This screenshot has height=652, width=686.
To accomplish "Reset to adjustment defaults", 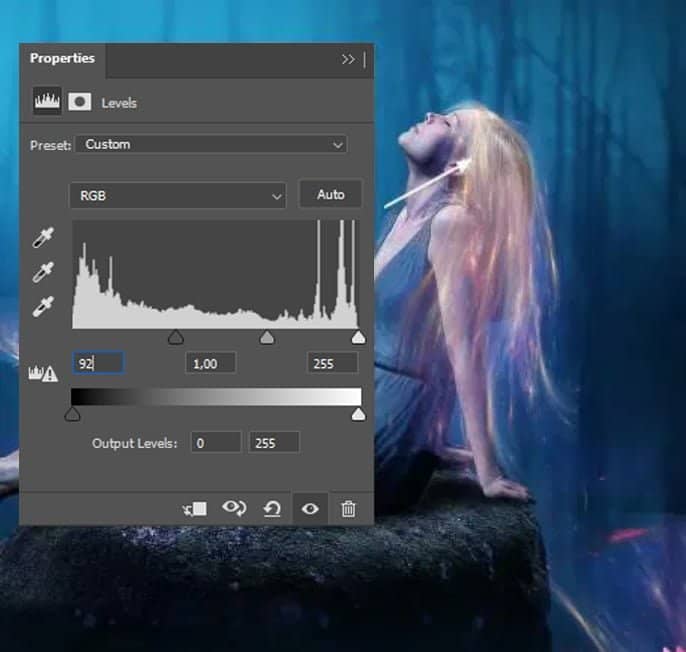I will click(x=272, y=509).
